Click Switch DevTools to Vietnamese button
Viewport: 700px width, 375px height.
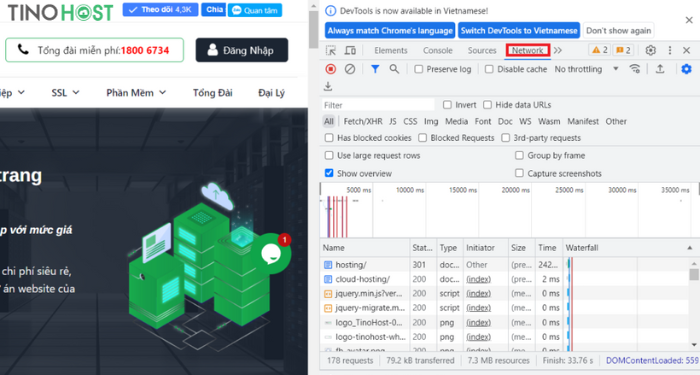(x=519, y=31)
